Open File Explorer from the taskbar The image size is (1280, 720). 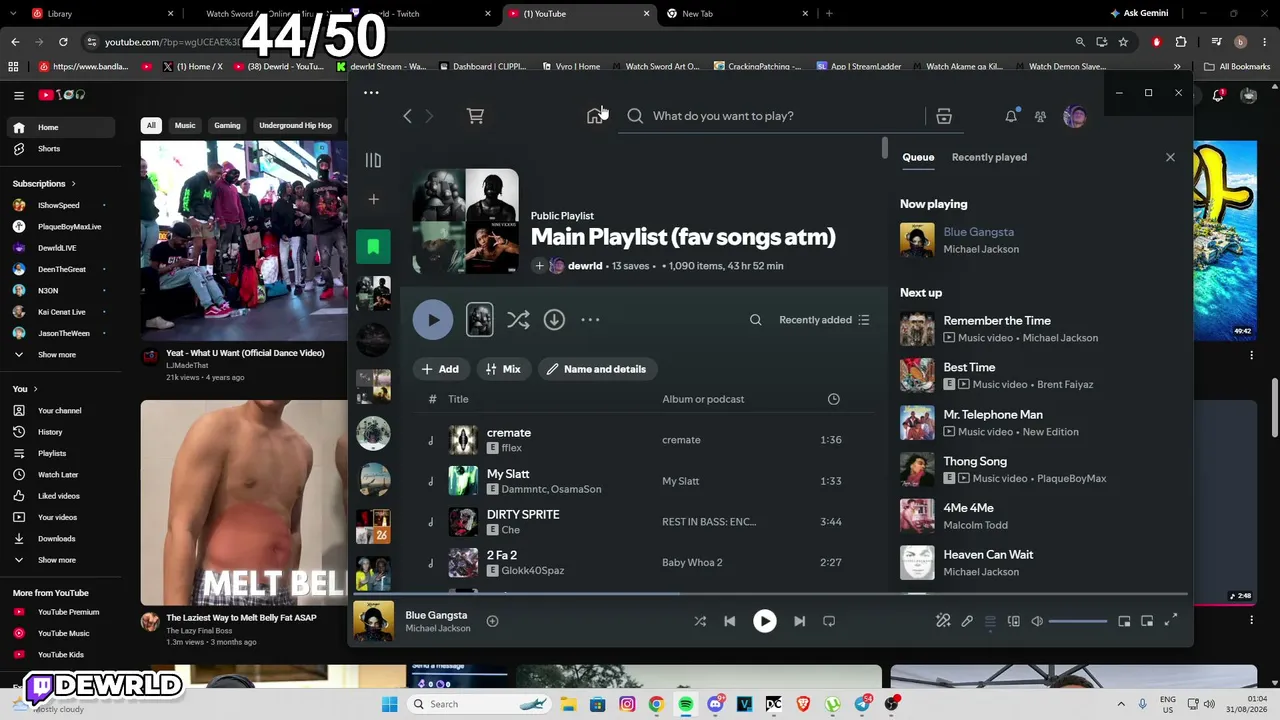[568, 704]
